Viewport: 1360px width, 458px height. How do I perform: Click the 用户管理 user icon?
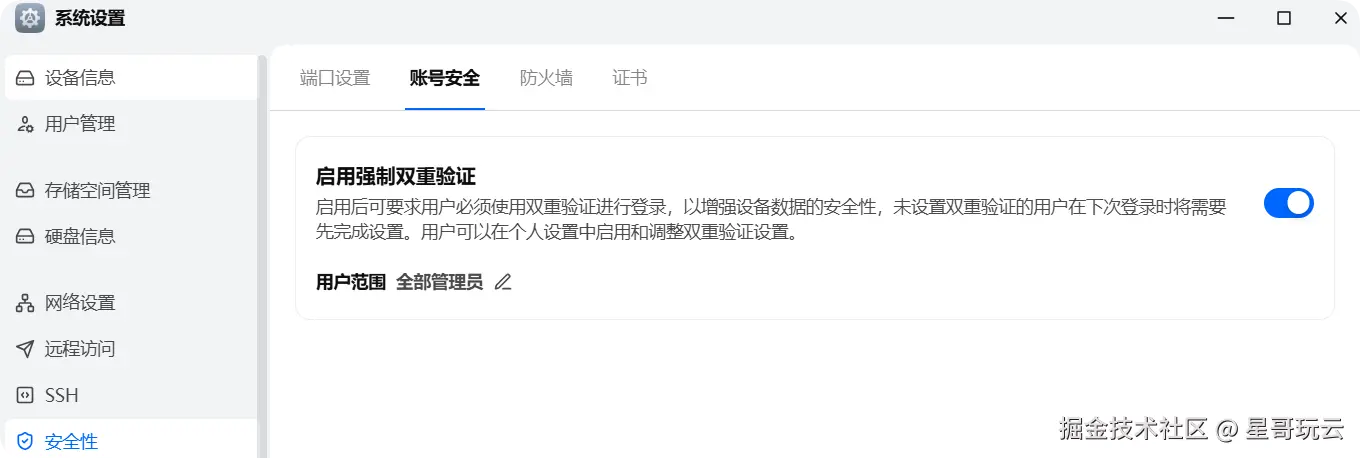click(x=25, y=124)
